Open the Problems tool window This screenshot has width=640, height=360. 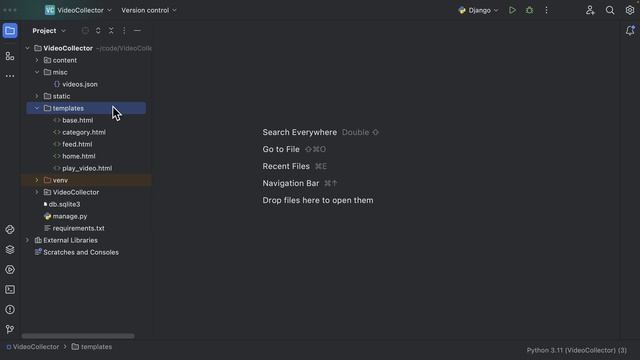pyautogui.click(x=10, y=310)
